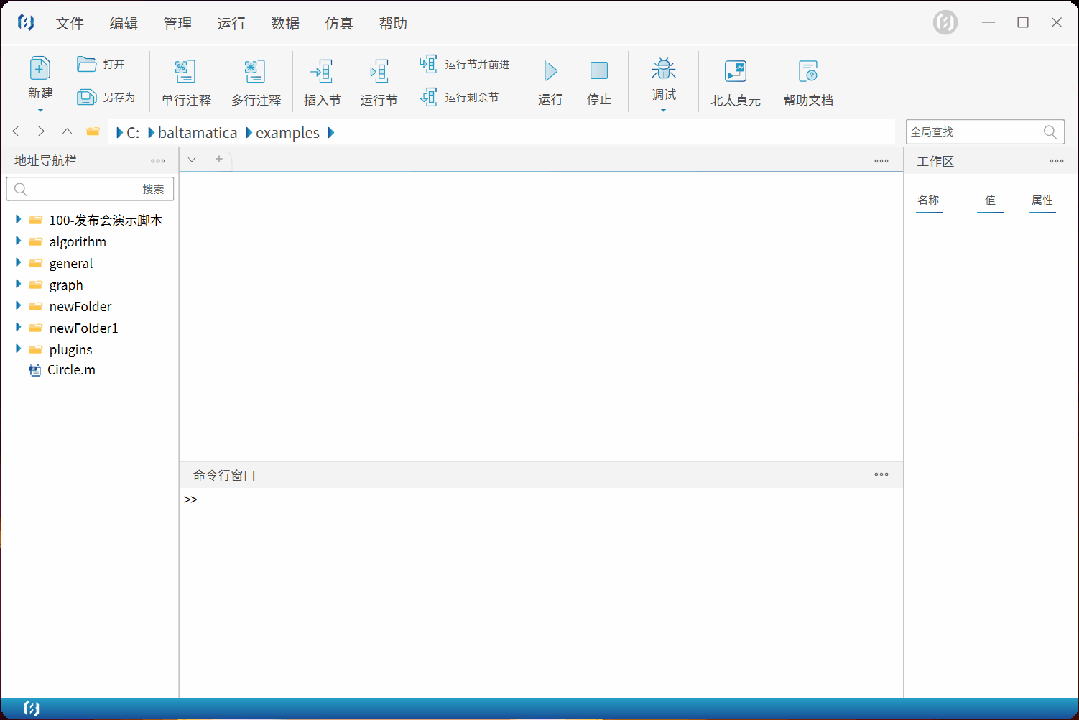Click the 打开 open folder icon

(87, 64)
